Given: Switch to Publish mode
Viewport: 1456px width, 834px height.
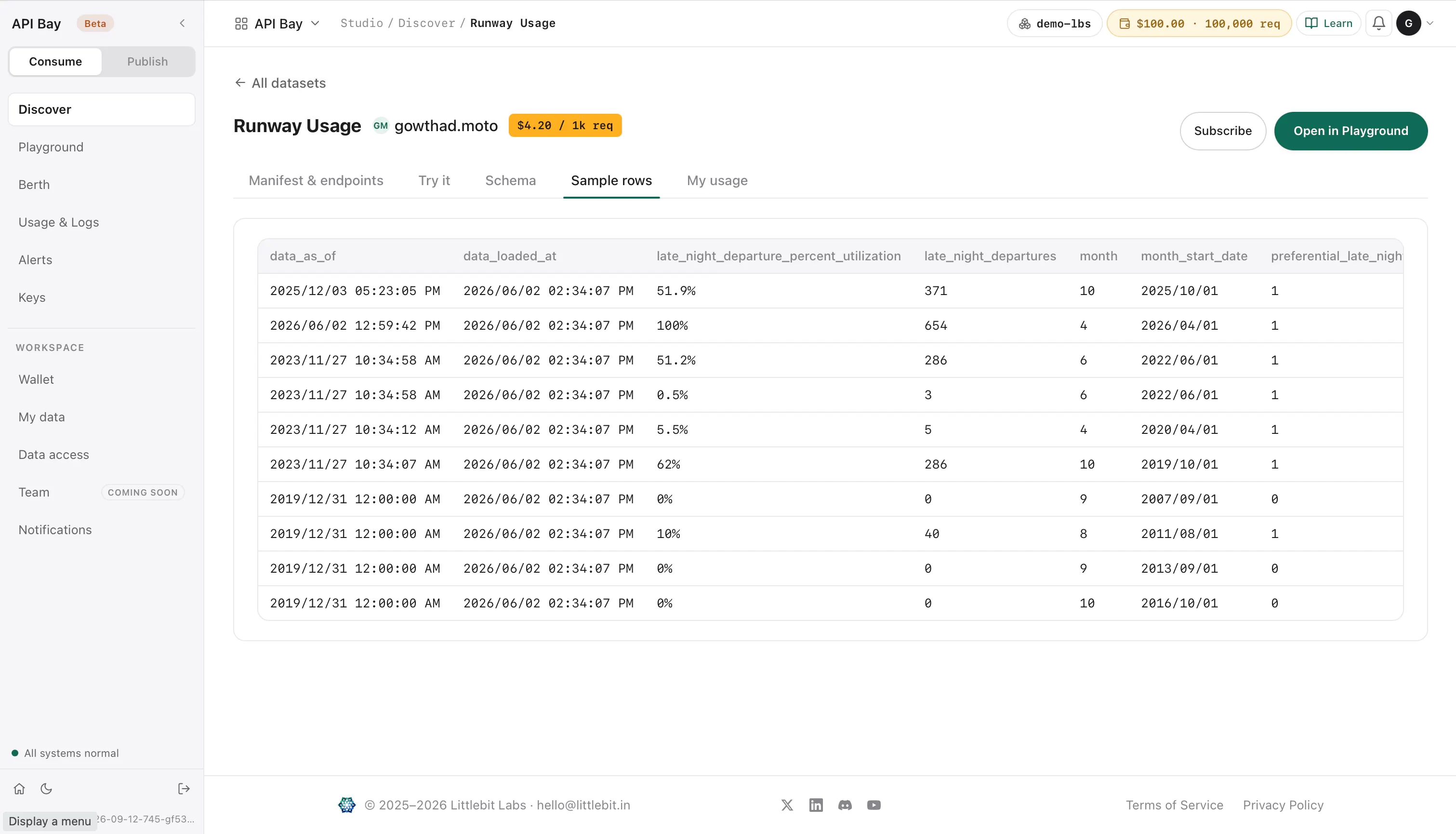Looking at the screenshot, I should tap(147, 61).
